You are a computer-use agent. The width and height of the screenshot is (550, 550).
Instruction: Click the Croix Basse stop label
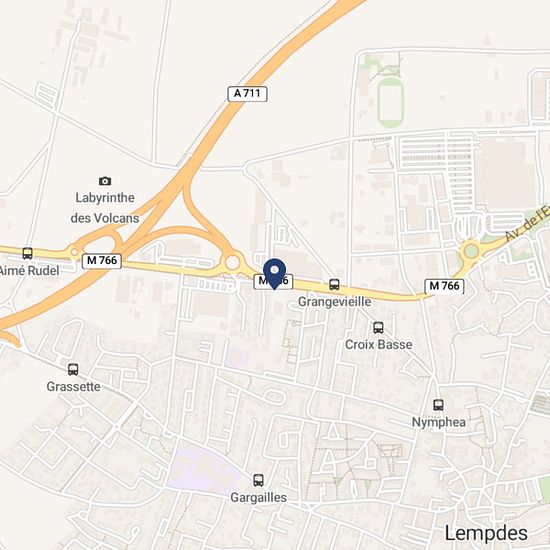(x=378, y=344)
